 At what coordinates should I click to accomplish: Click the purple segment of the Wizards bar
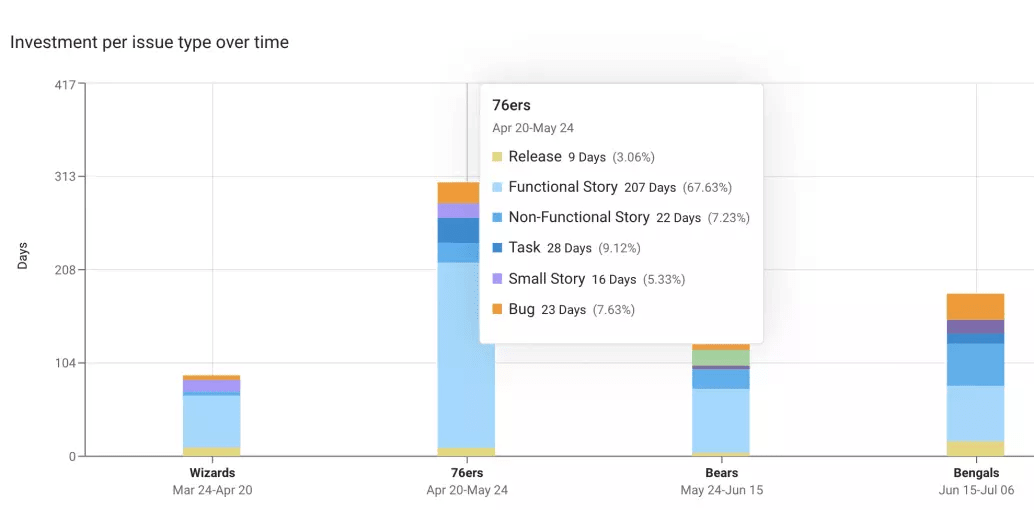point(212,385)
